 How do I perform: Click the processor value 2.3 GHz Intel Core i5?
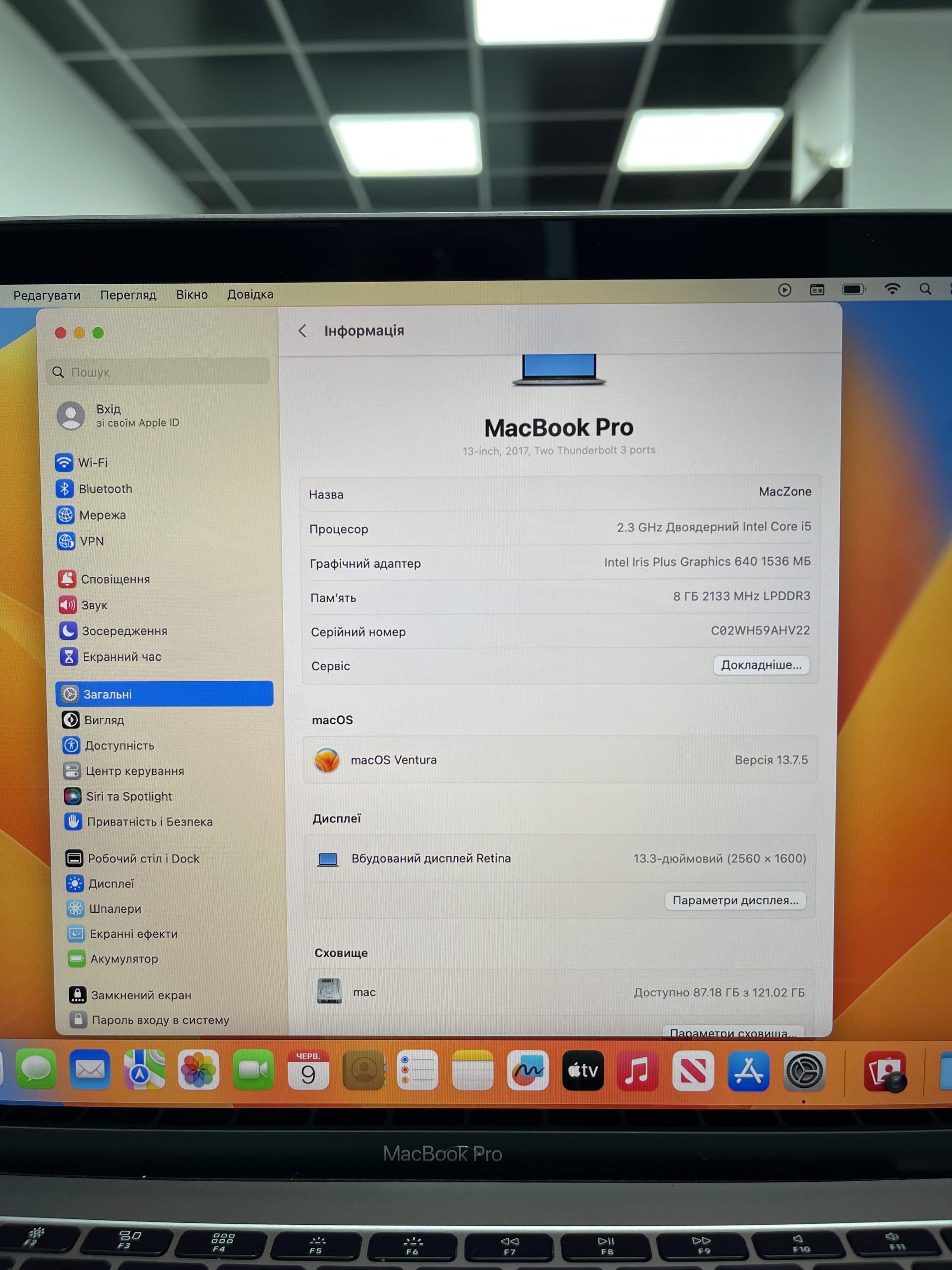714,527
